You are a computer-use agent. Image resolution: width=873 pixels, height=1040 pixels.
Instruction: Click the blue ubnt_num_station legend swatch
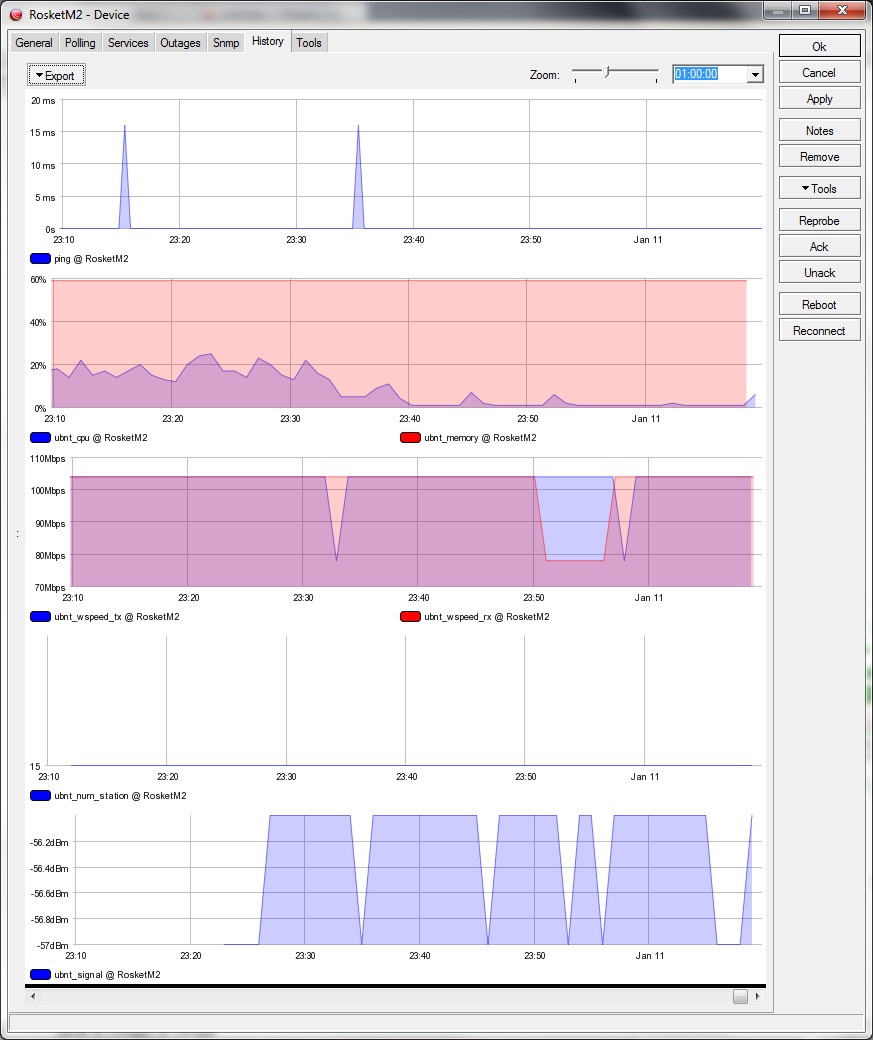40,796
